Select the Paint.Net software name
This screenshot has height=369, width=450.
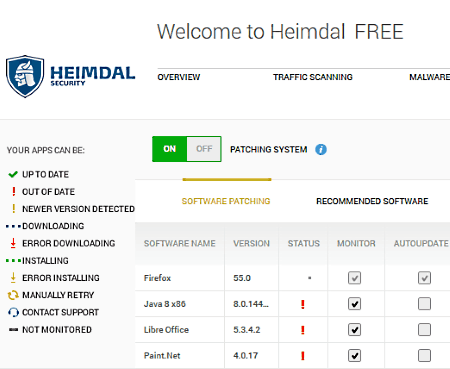click(162, 355)
